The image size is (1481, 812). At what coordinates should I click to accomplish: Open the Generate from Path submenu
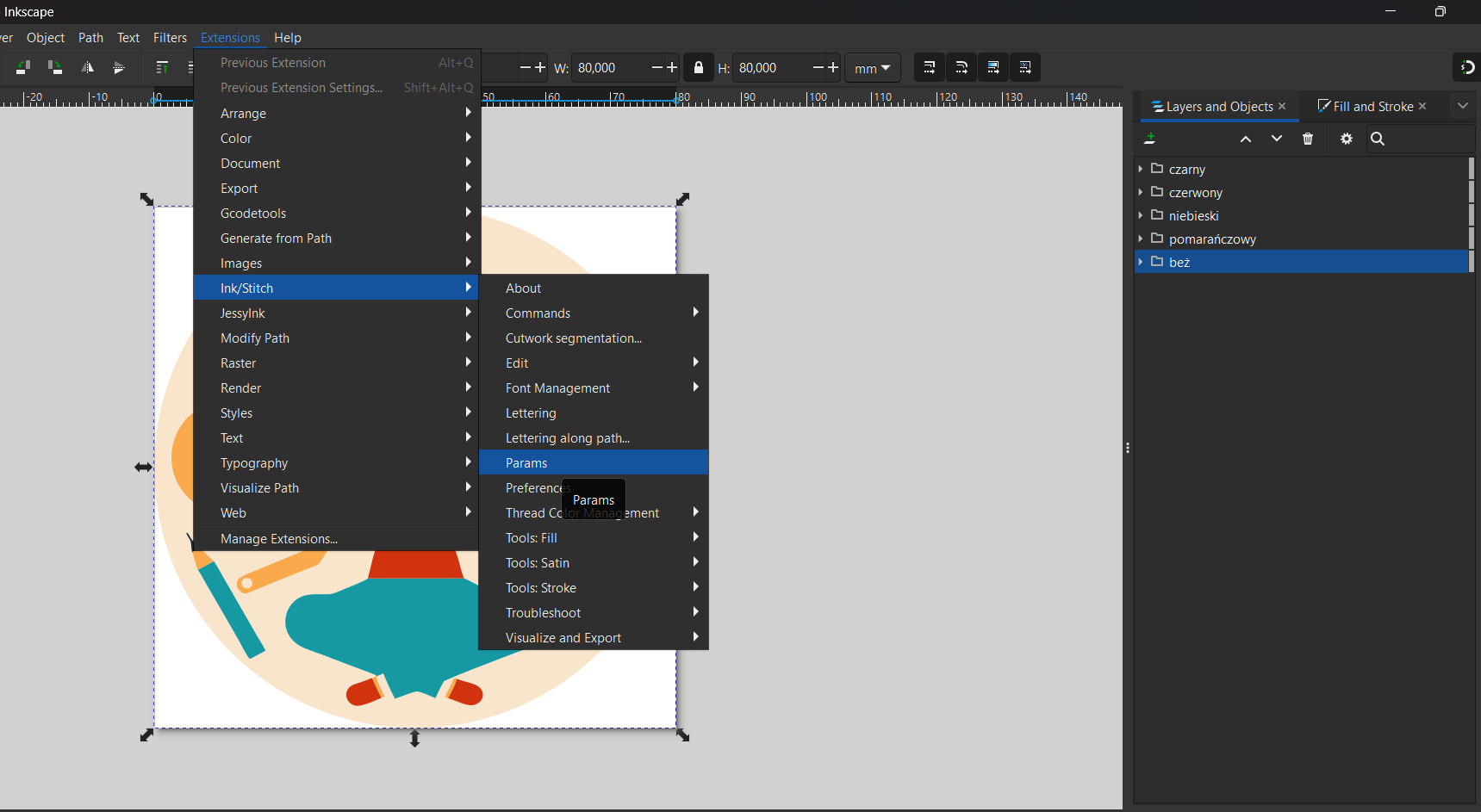pos(336,238)
